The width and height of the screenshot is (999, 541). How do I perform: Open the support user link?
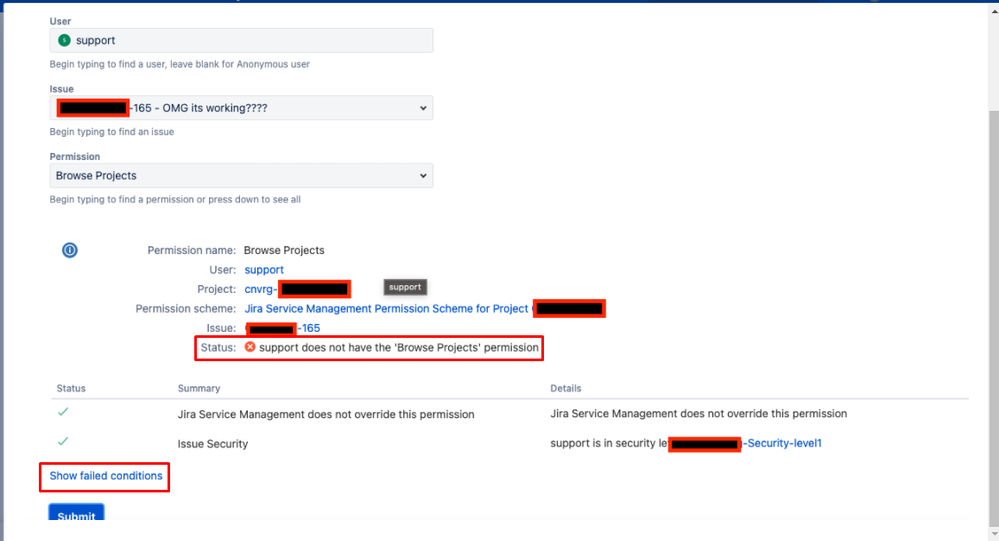264,270
